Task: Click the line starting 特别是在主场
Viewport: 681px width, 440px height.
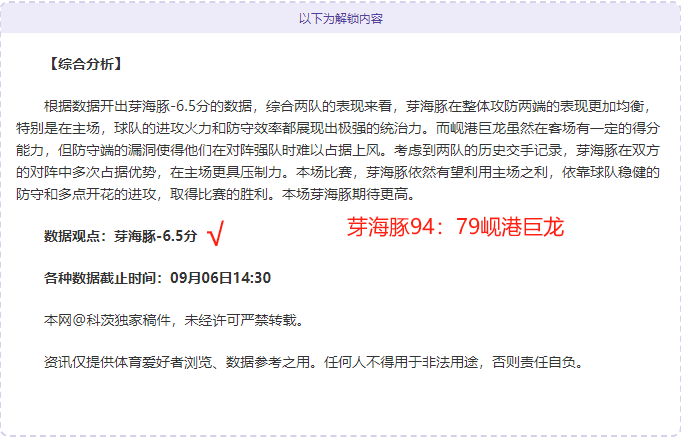Action: pyautogui.click(x=338, y=128)
